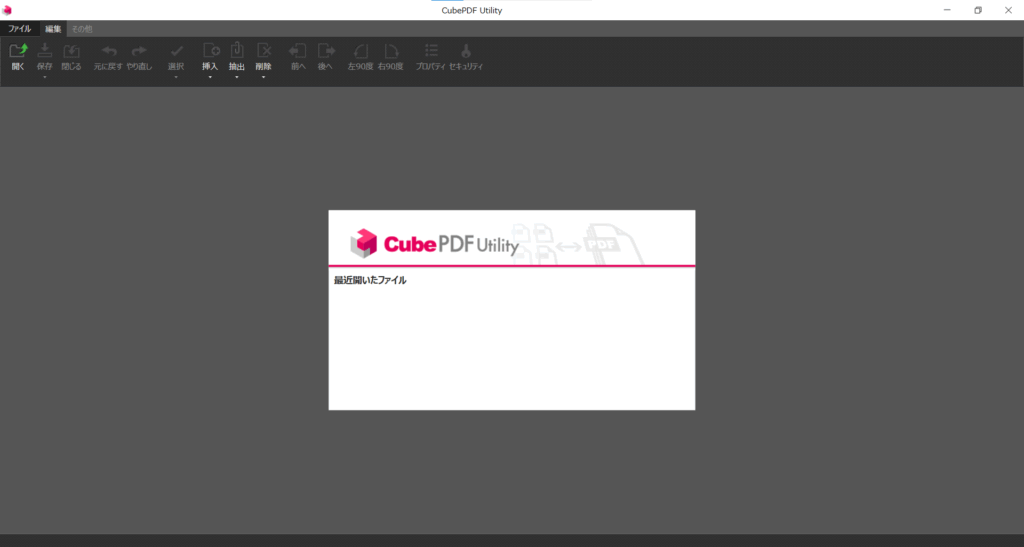Move page with the 前へ icon
1024x547 pixels.
pos(297,51)
